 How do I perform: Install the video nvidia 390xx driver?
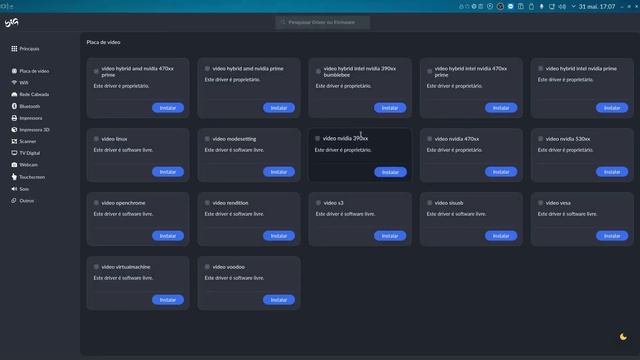tap(390, 172)
